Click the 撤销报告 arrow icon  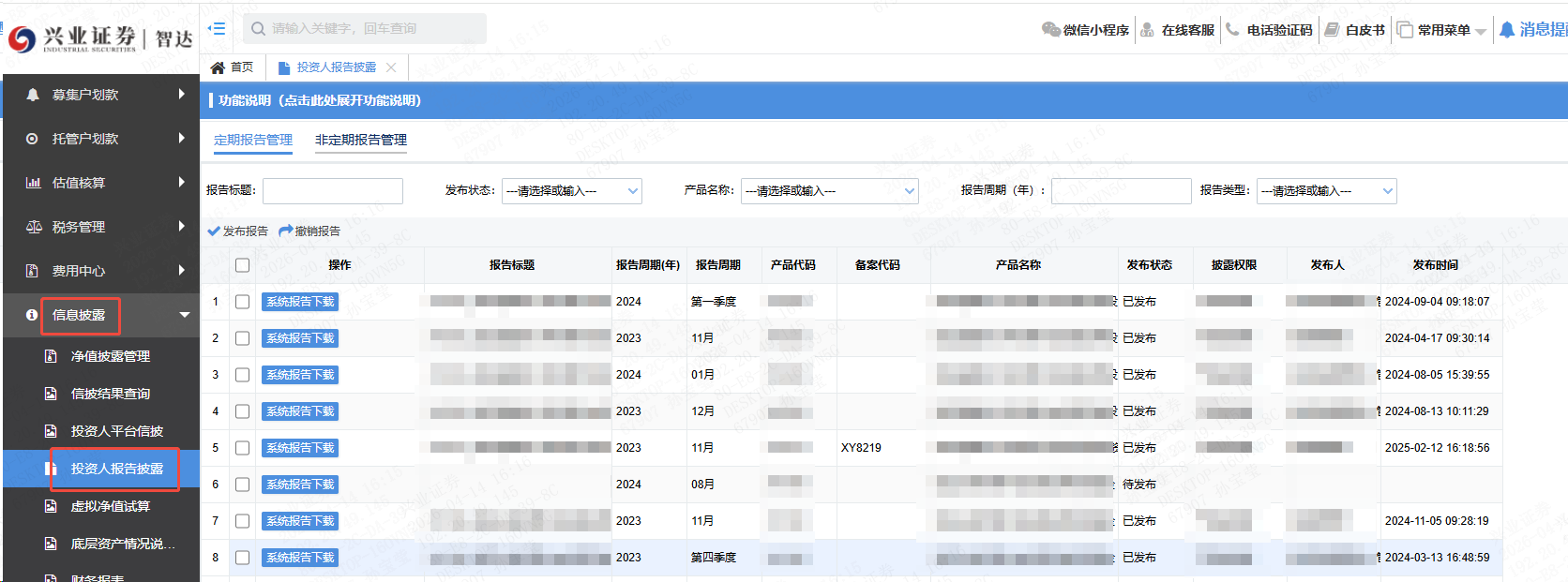point(286,231)
